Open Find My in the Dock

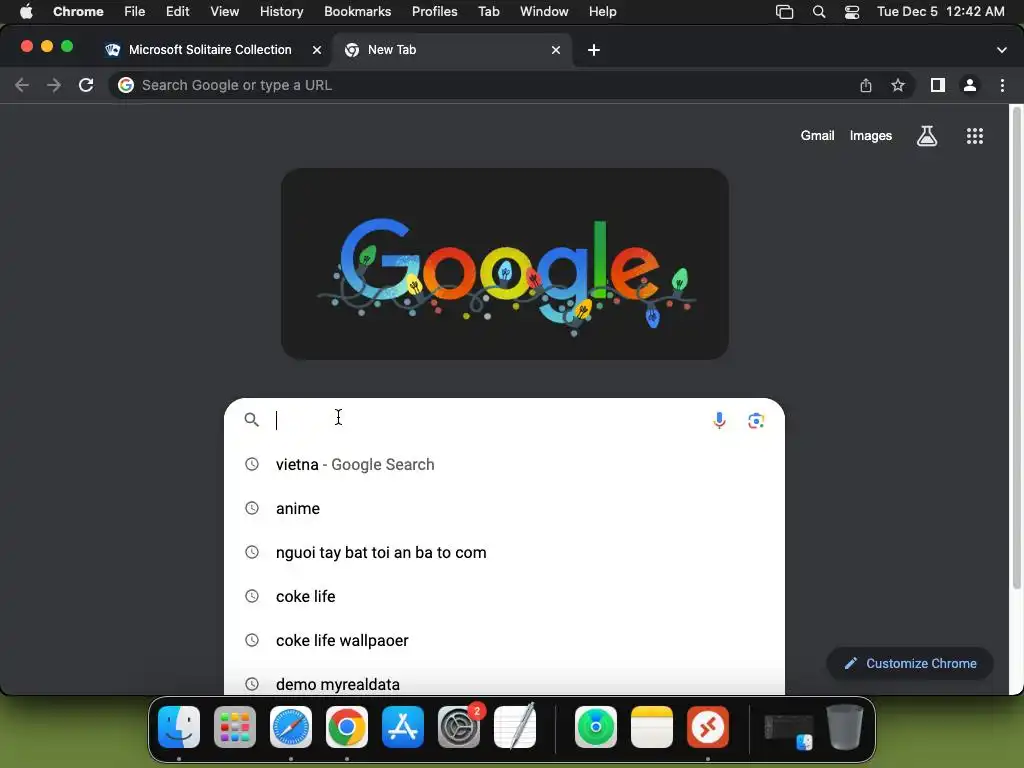tap(596, 727)
